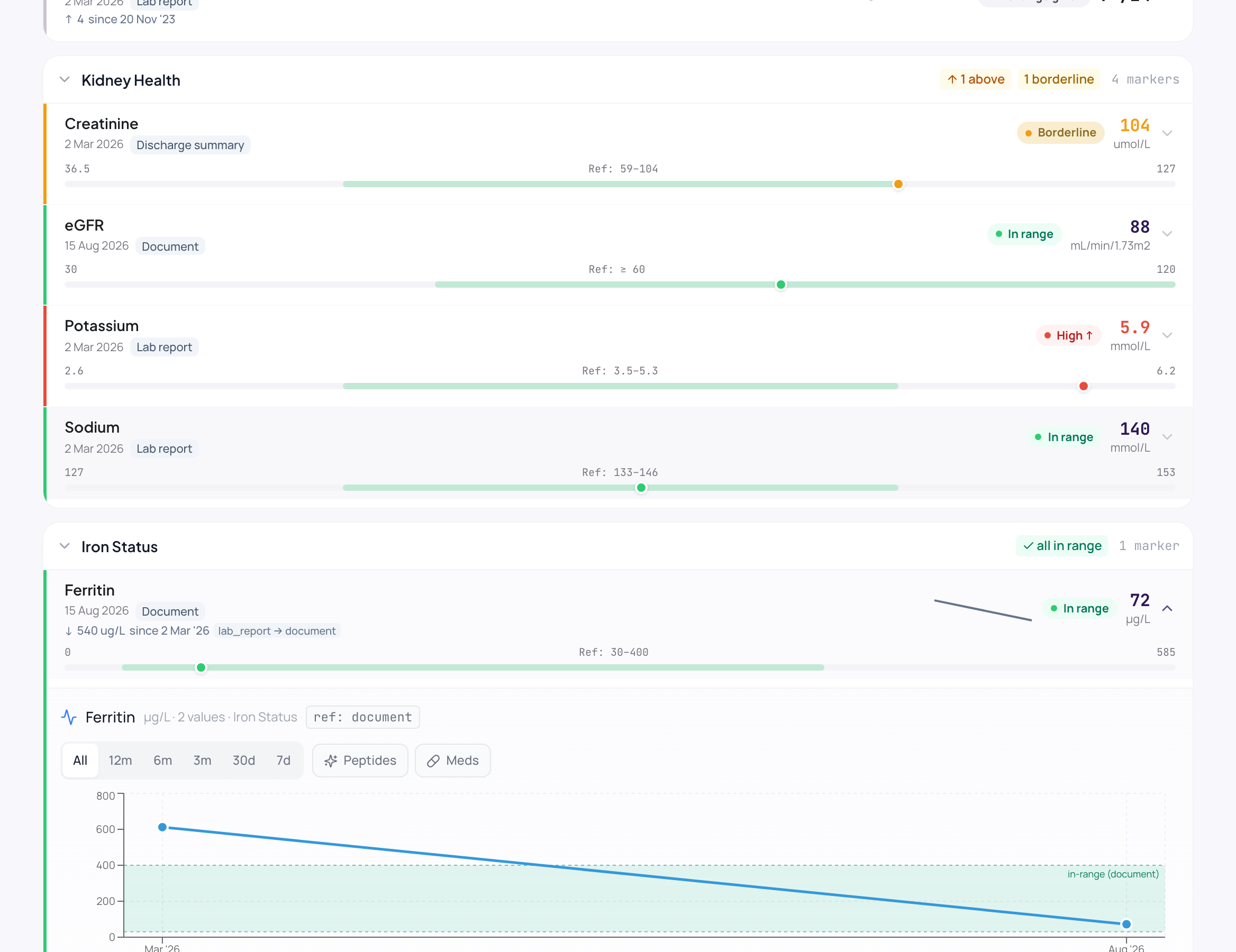The height and width of the screenshot is (952, 1236).
Task: Click the Ferritin pulse chart icon
Action: (69, 717)
